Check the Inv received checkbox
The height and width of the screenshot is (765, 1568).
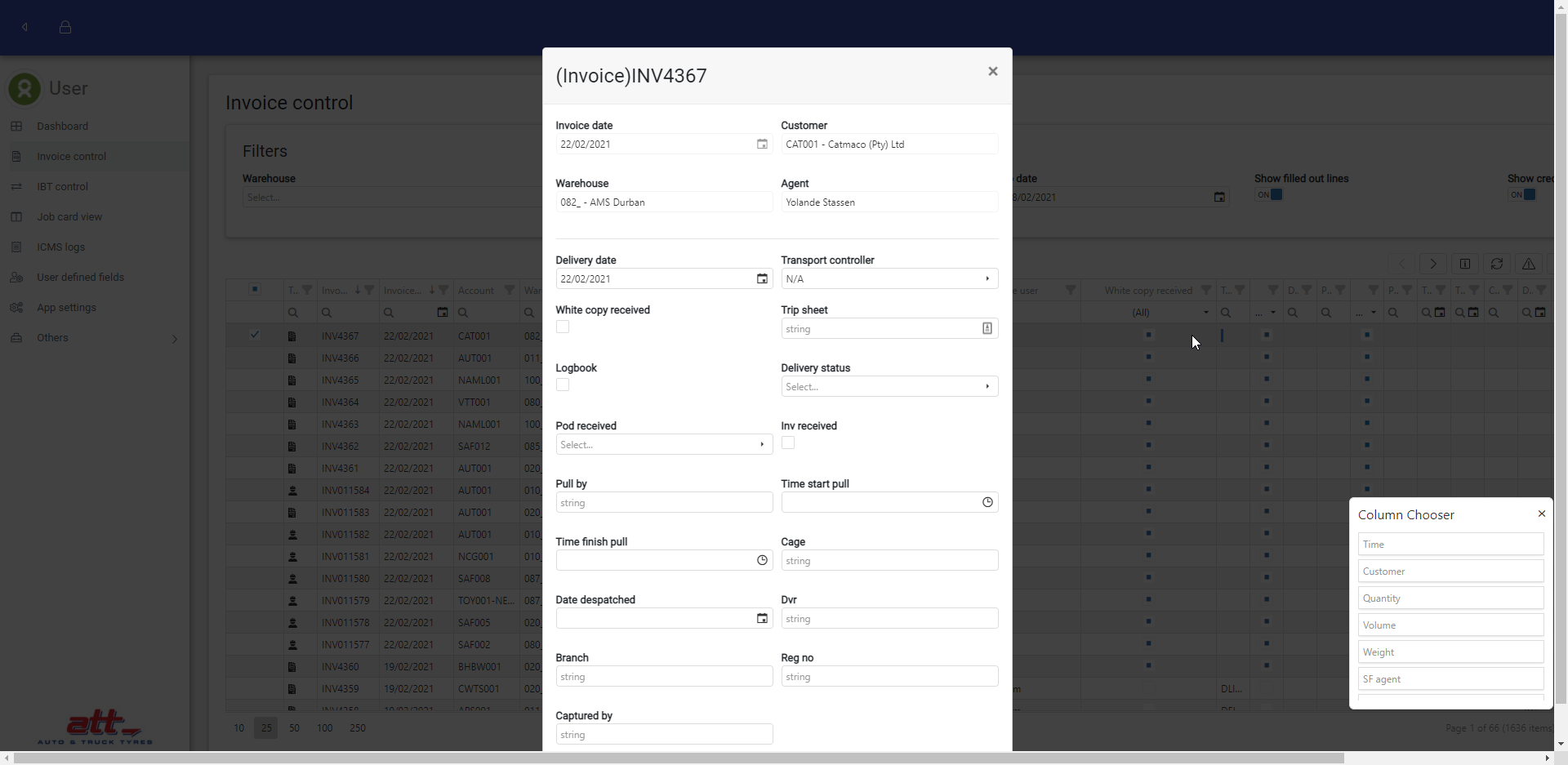(x=788, y=443)
